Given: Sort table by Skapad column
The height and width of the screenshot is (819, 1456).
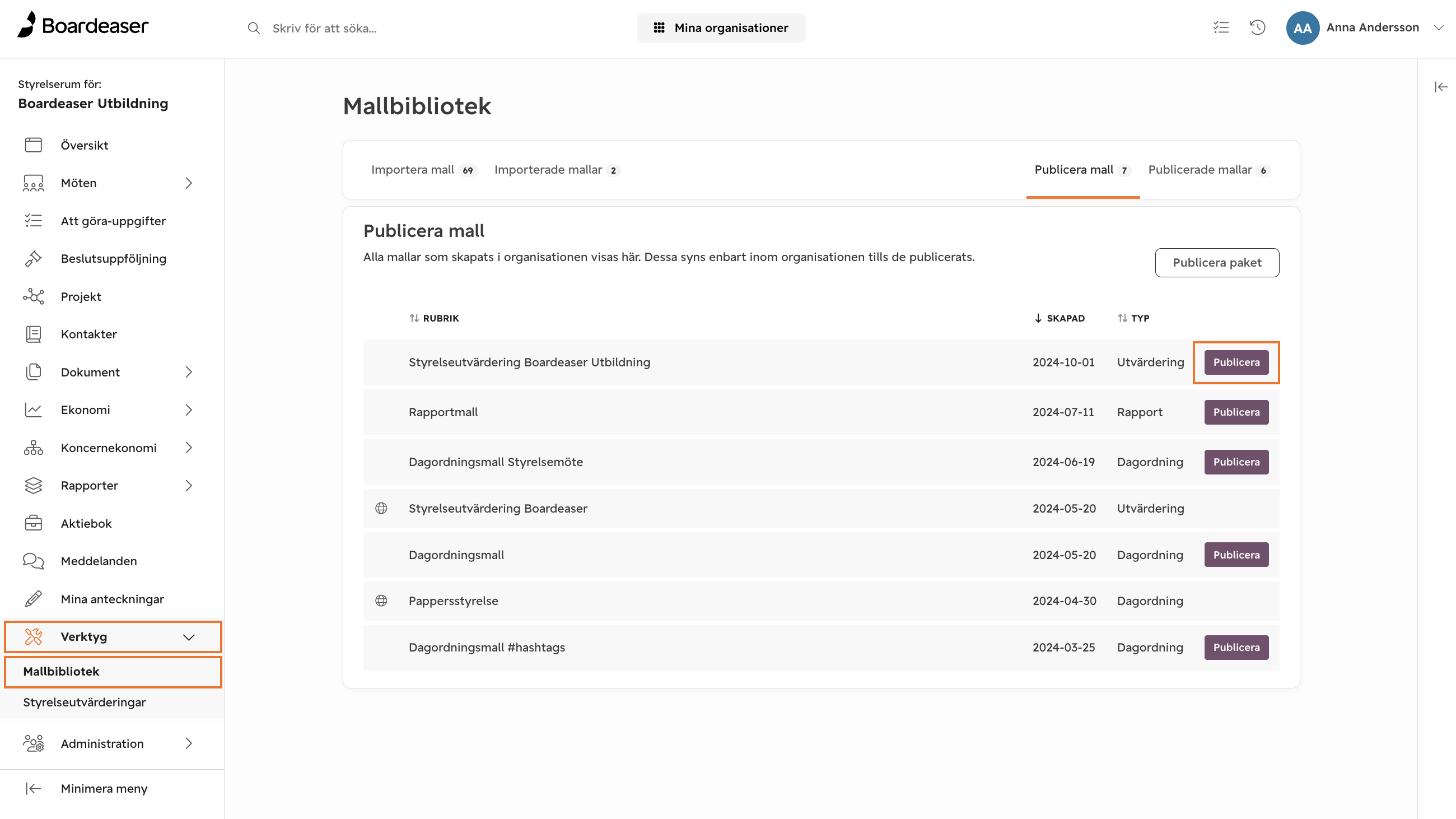Looking at the screenshot, I should pos(1059,318).
